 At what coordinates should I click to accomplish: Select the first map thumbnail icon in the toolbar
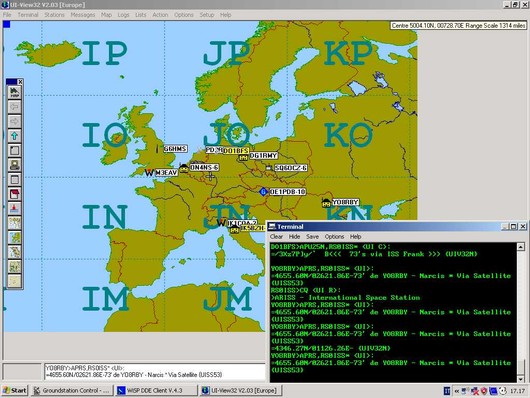pos(15,223)
